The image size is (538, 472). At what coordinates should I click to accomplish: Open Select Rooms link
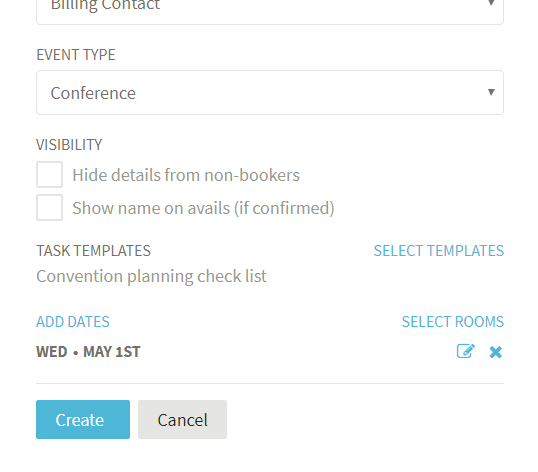click(453, 322)
